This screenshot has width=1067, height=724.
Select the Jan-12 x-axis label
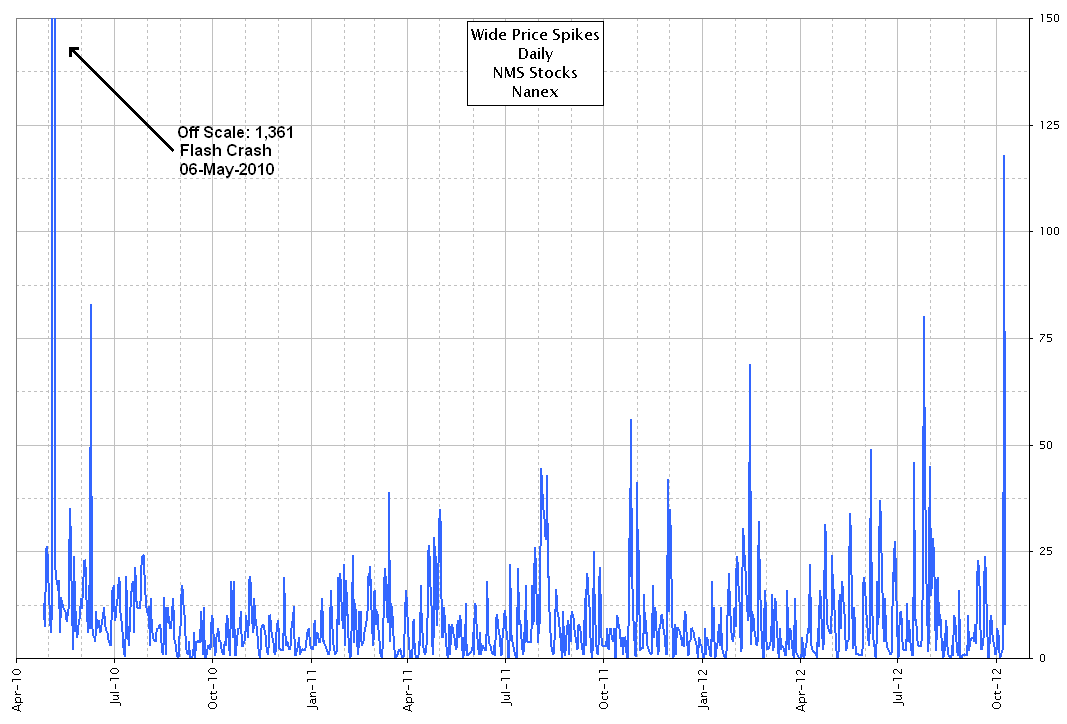tap(703, 689)
